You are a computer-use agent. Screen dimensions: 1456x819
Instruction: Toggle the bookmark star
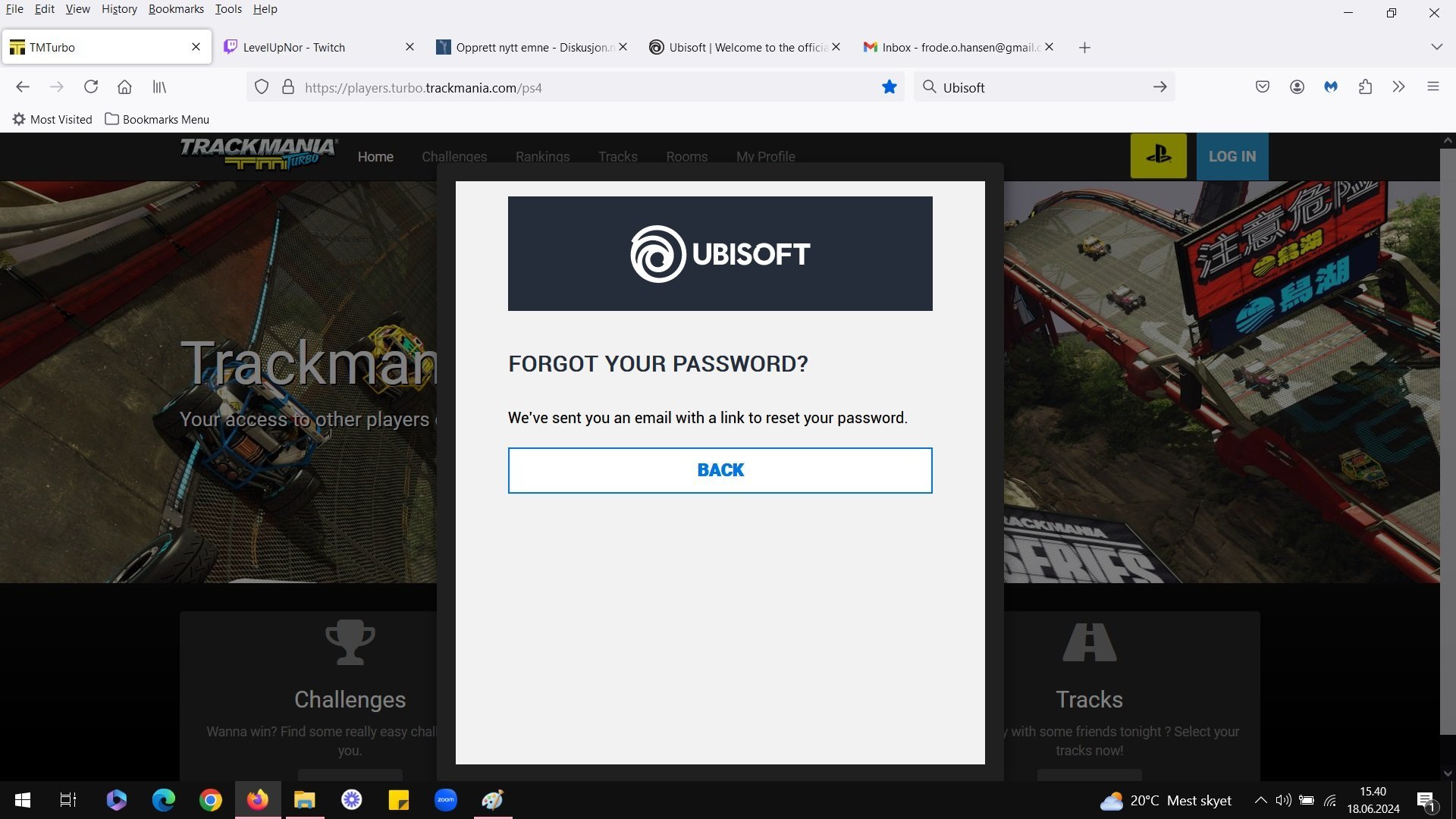890,87
